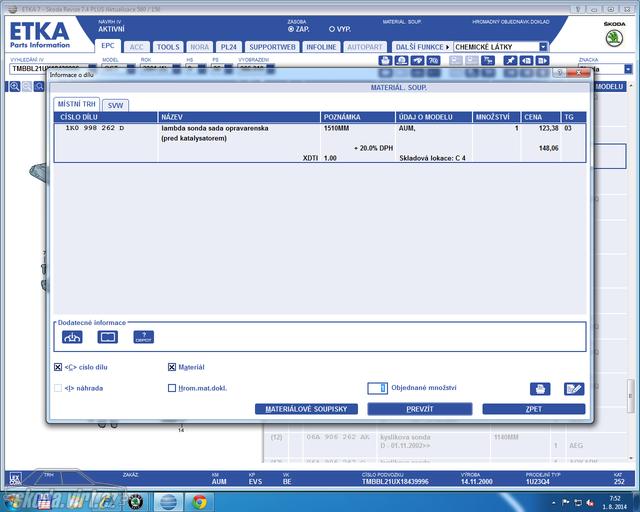This screenshot has height=512, width=640.
Task: Click the third magnifier fit-zoom icon
Action: (x=39, y=87)
